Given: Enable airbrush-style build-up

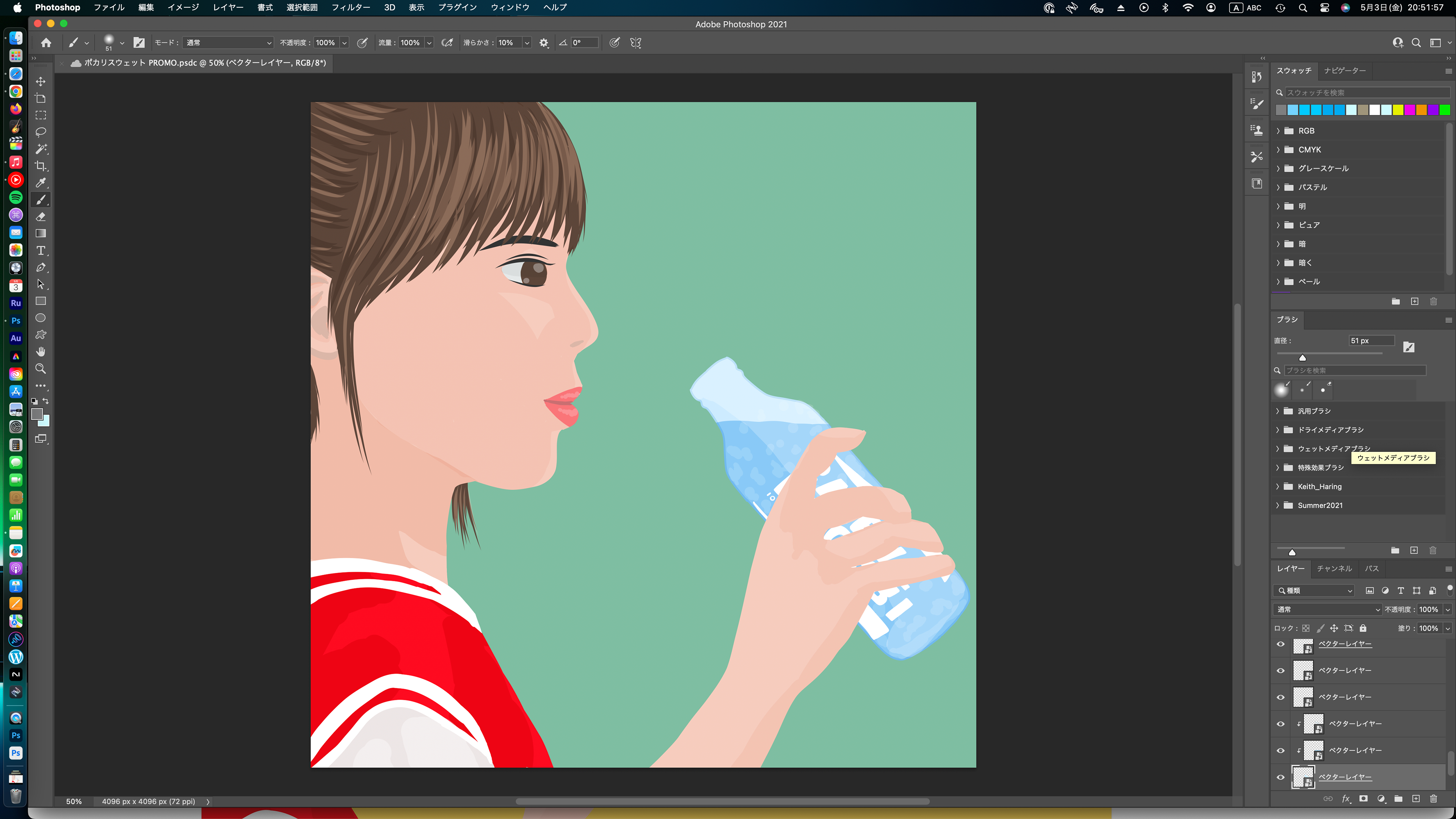Looking at the screenshot, I should (x=447, y=43).
